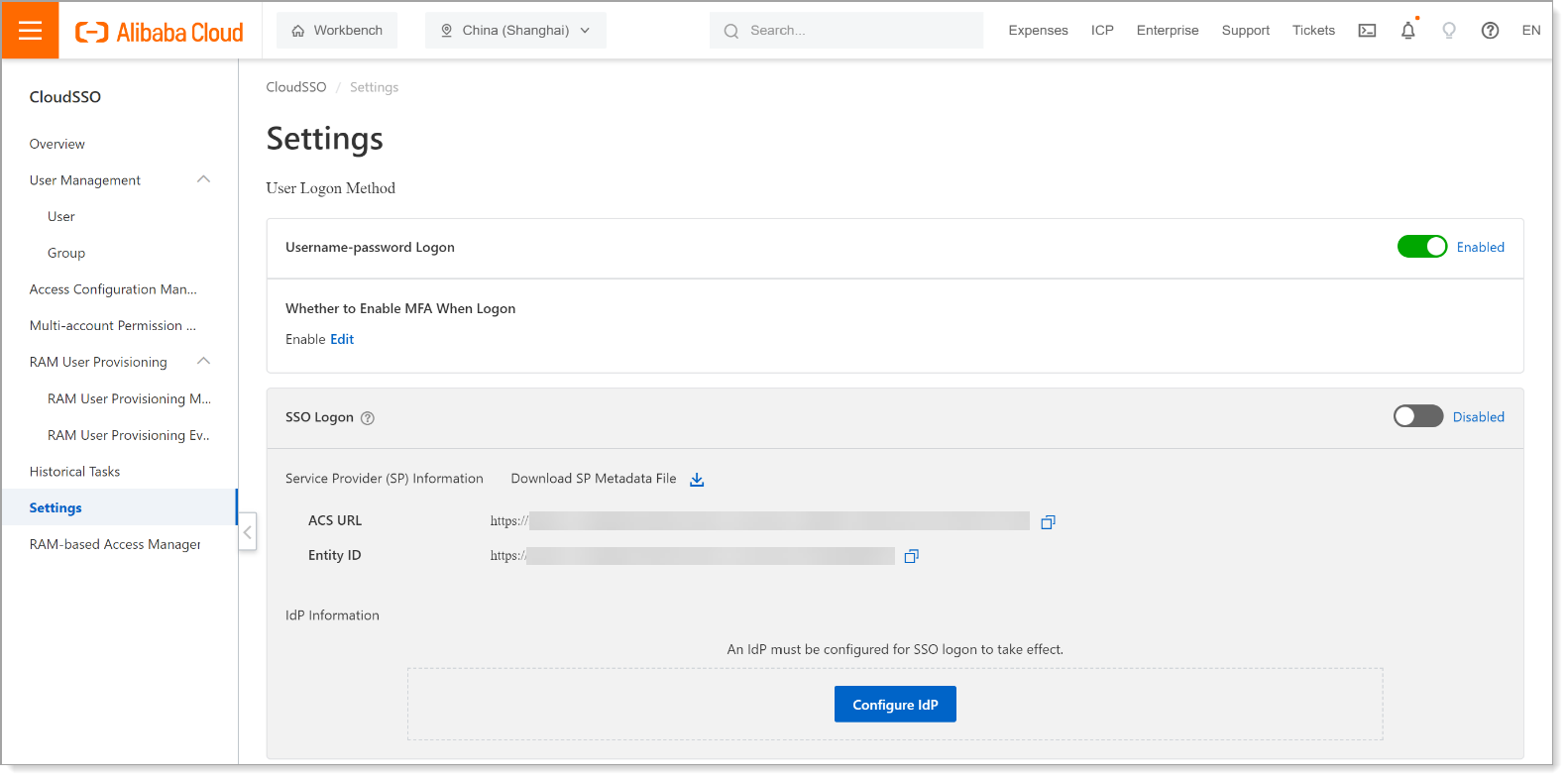Select Settings in sidebar
Viewport: 1568px width, 780px height.
[120, 507]
